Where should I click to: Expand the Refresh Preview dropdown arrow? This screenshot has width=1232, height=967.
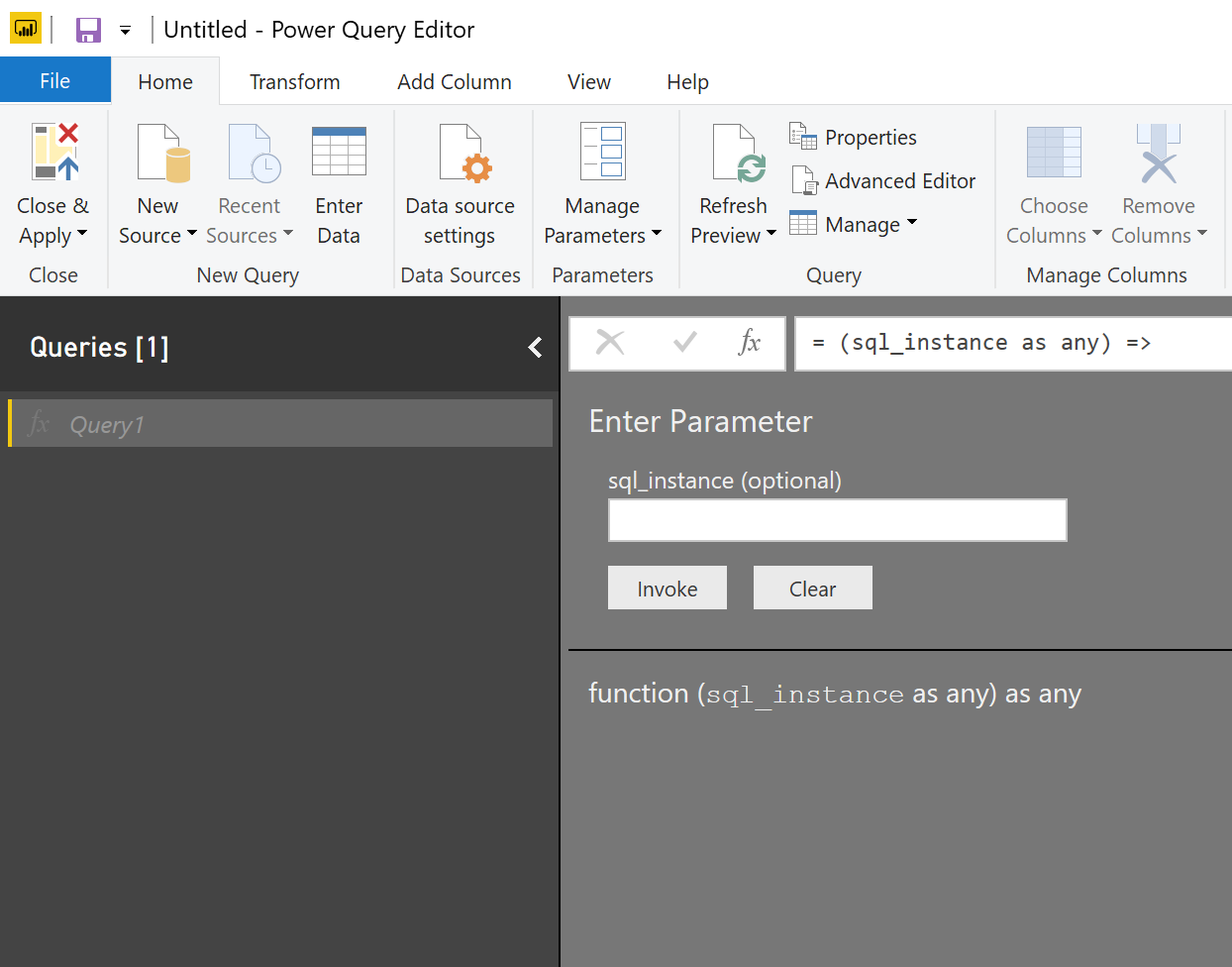tap(771, 234)
